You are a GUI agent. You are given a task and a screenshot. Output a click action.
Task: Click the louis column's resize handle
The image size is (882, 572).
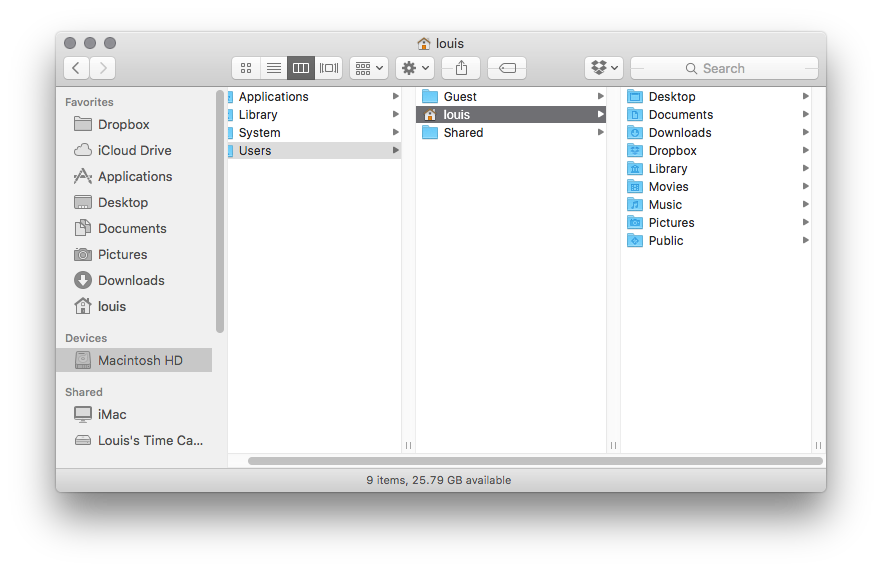click(x=818, y=445)
